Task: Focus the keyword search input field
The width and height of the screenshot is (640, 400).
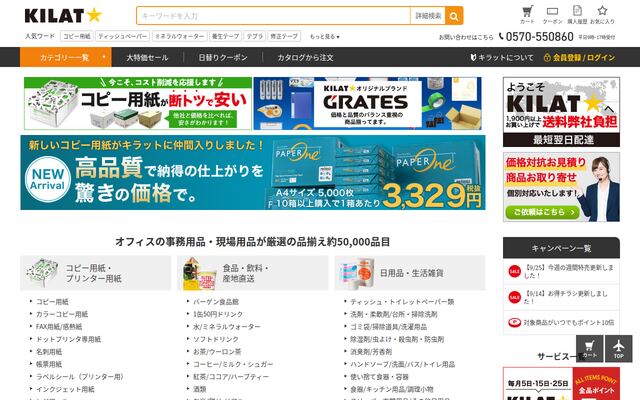Action: 273,16
